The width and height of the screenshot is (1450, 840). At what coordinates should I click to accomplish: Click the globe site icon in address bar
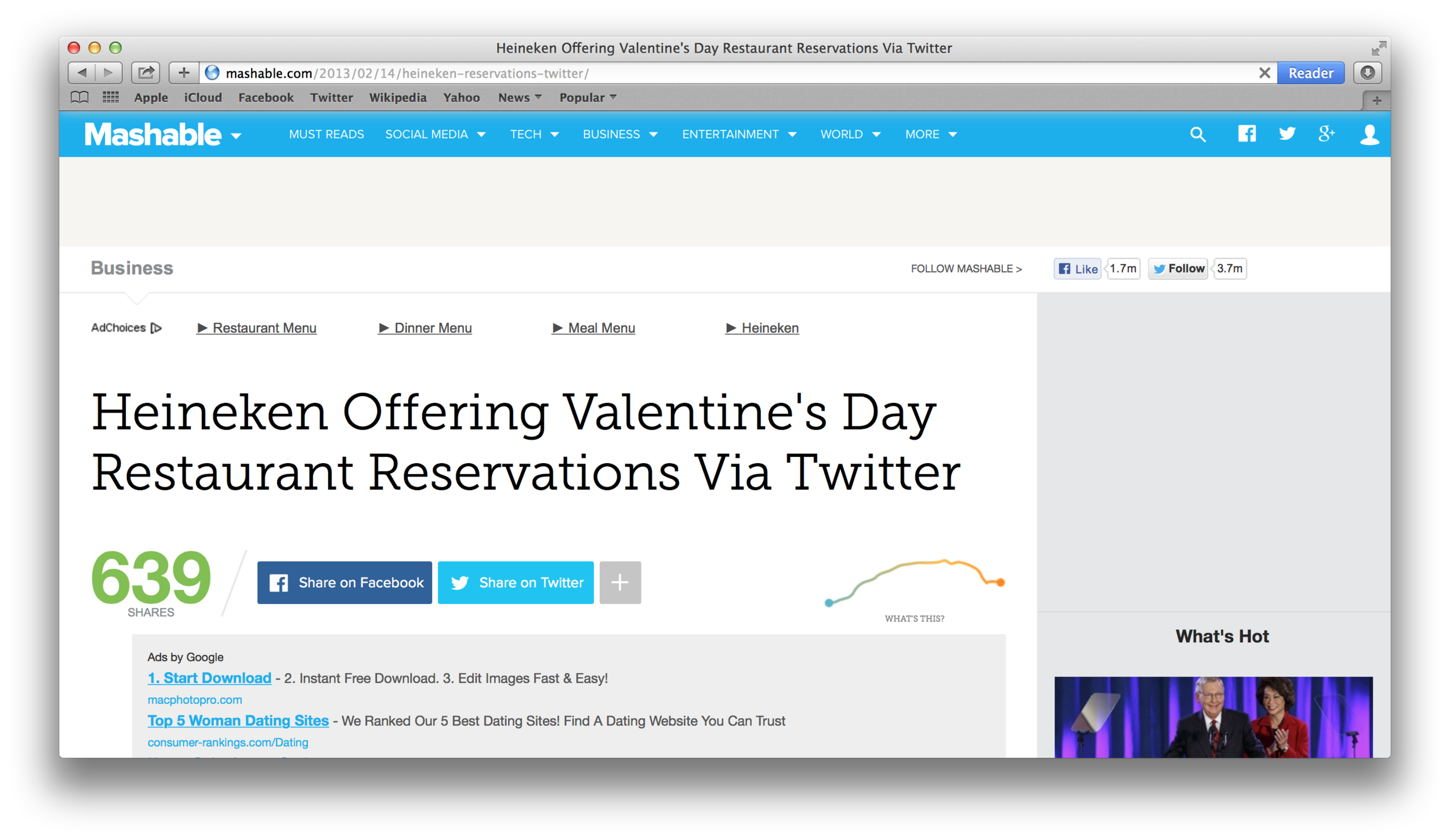click(212, 73)
